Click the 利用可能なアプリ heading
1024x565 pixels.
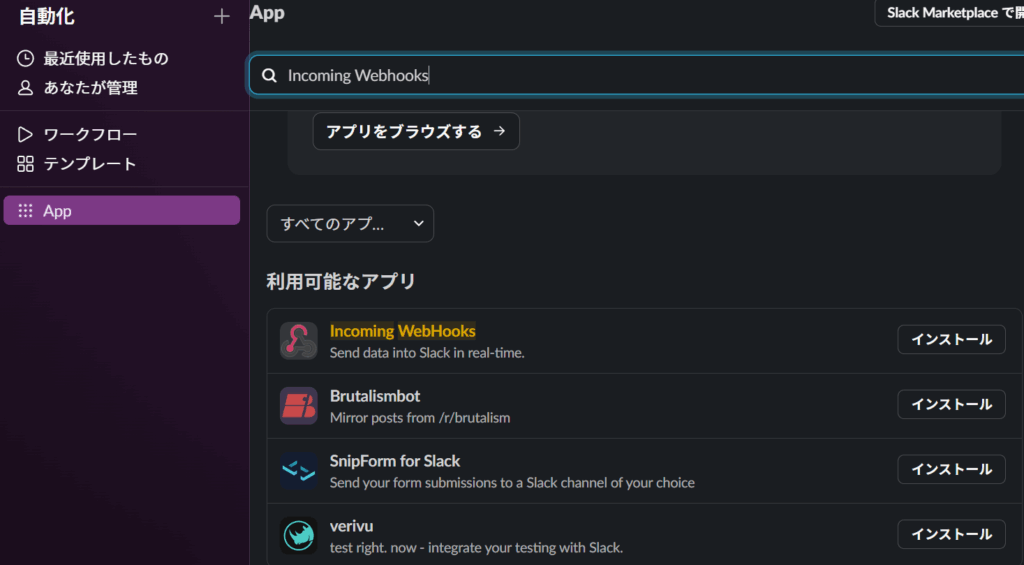pyautogui.click(x=341, y=282)
